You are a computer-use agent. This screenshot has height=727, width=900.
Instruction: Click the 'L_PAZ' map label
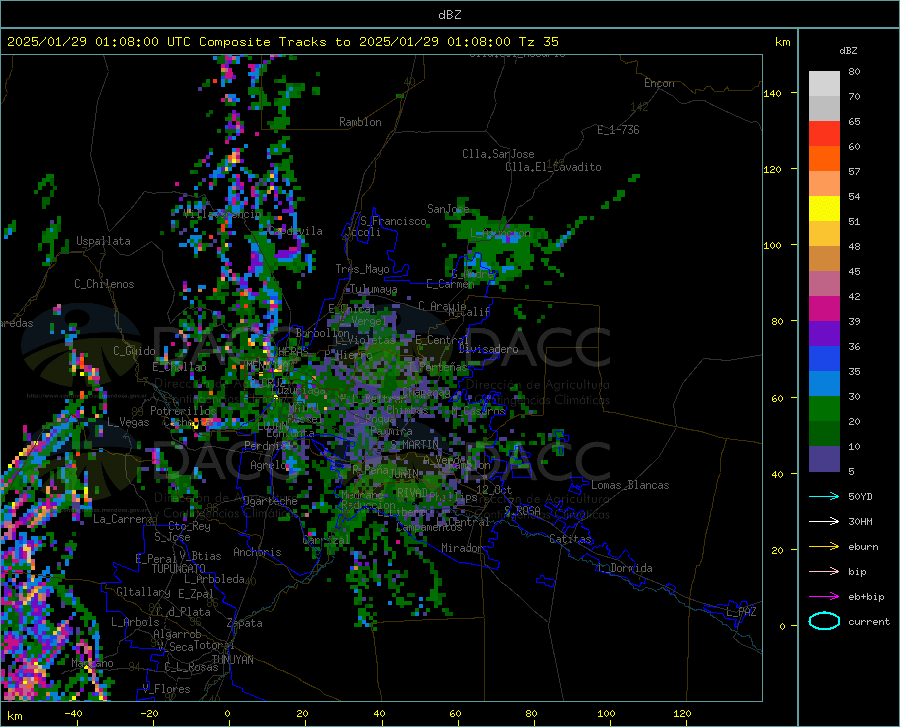click(x=741, y=612)
